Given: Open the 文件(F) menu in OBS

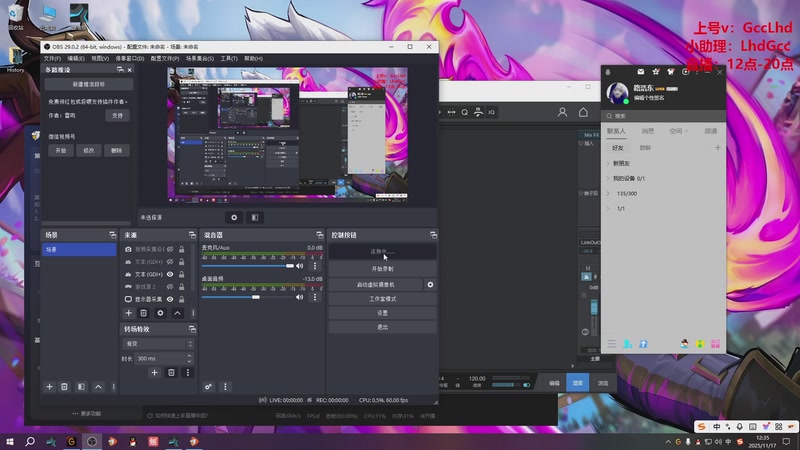Looking at the screenshot, I should click(52, 59).
